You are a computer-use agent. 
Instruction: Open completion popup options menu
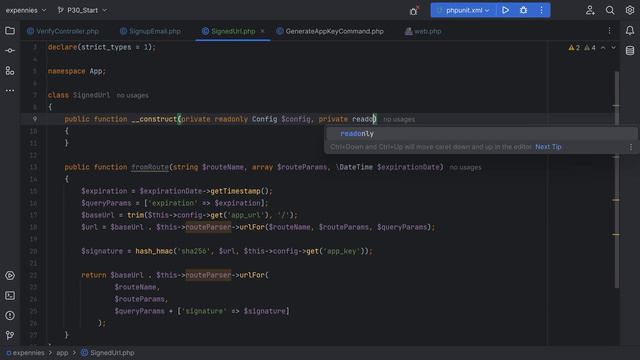[x=631, y=147]
